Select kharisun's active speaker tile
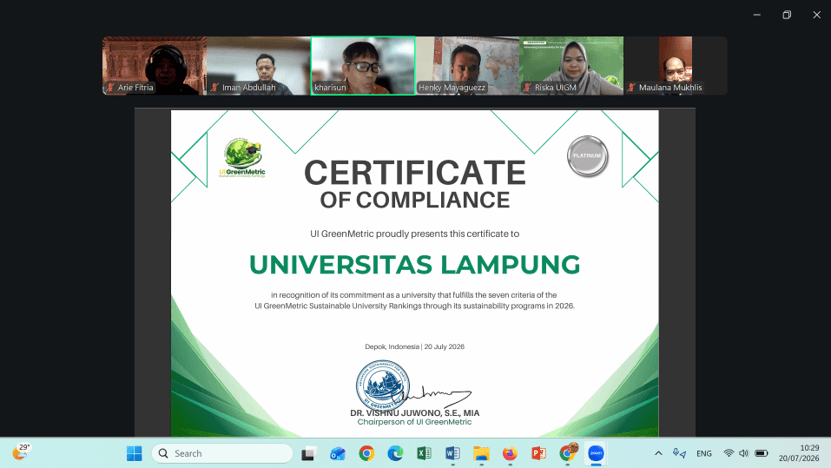 coord(363,66)
